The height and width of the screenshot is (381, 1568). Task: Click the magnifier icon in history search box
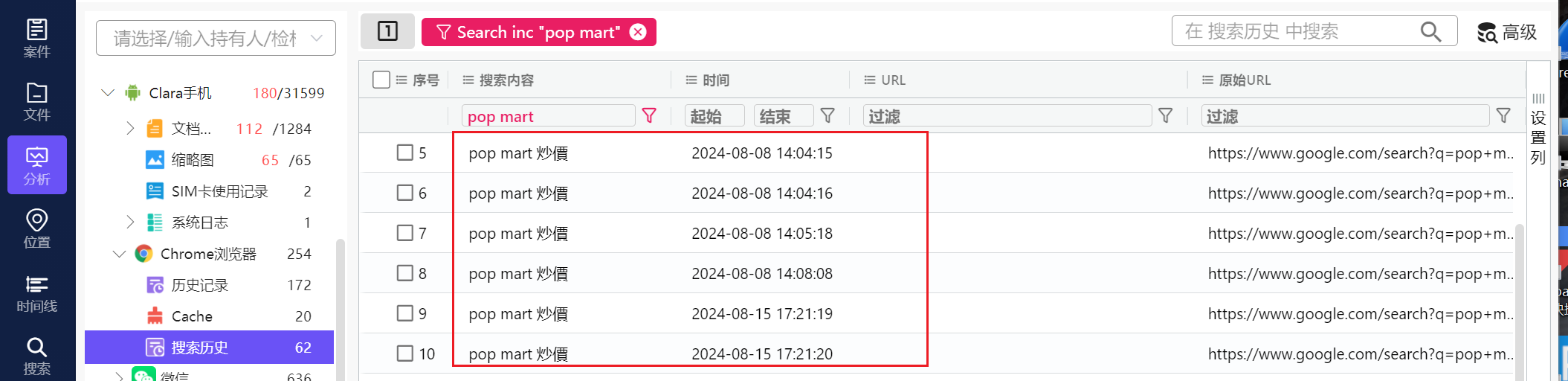click(x=1430, y=31)
